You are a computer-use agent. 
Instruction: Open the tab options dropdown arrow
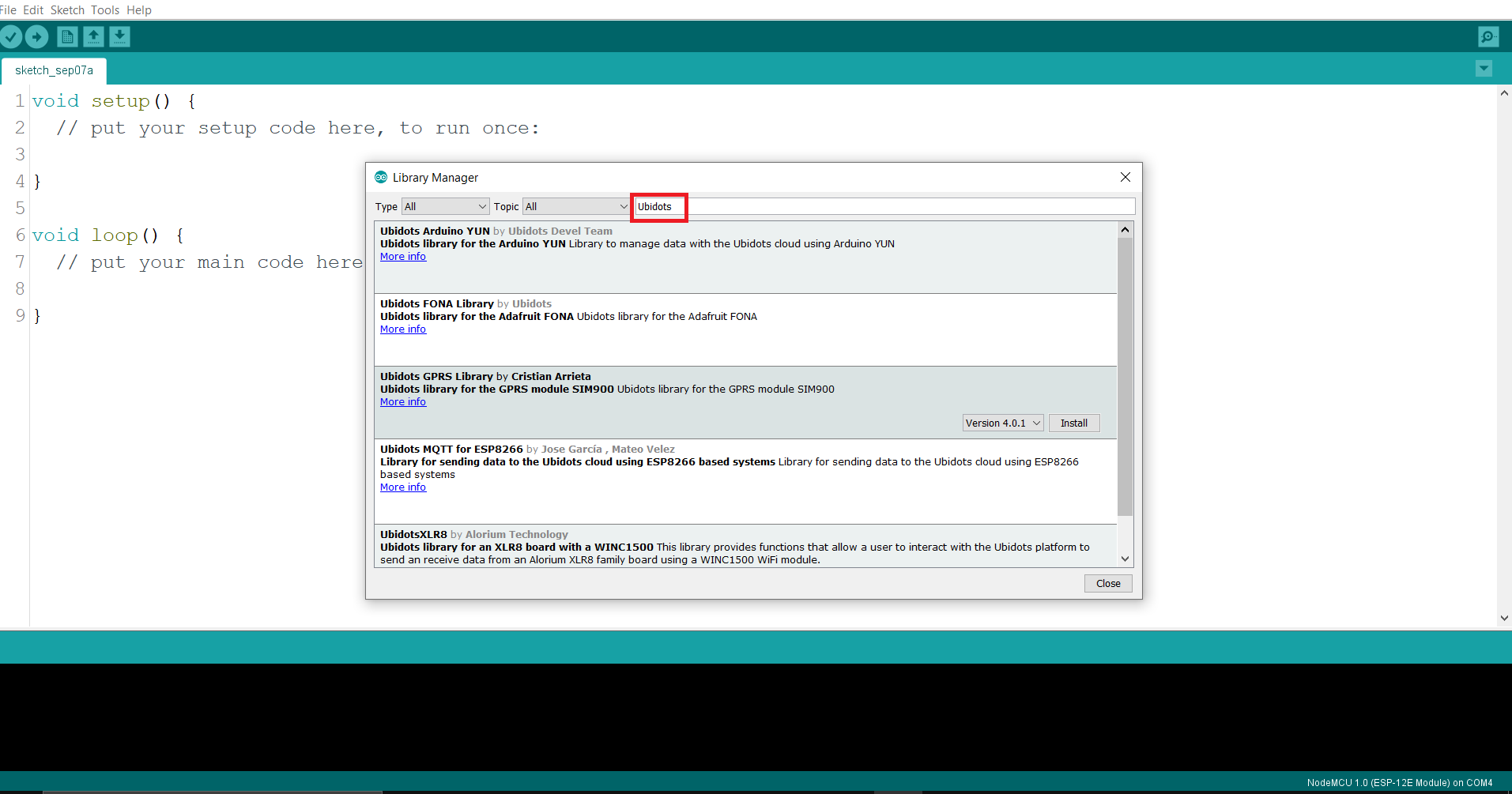click(1484, 69)
